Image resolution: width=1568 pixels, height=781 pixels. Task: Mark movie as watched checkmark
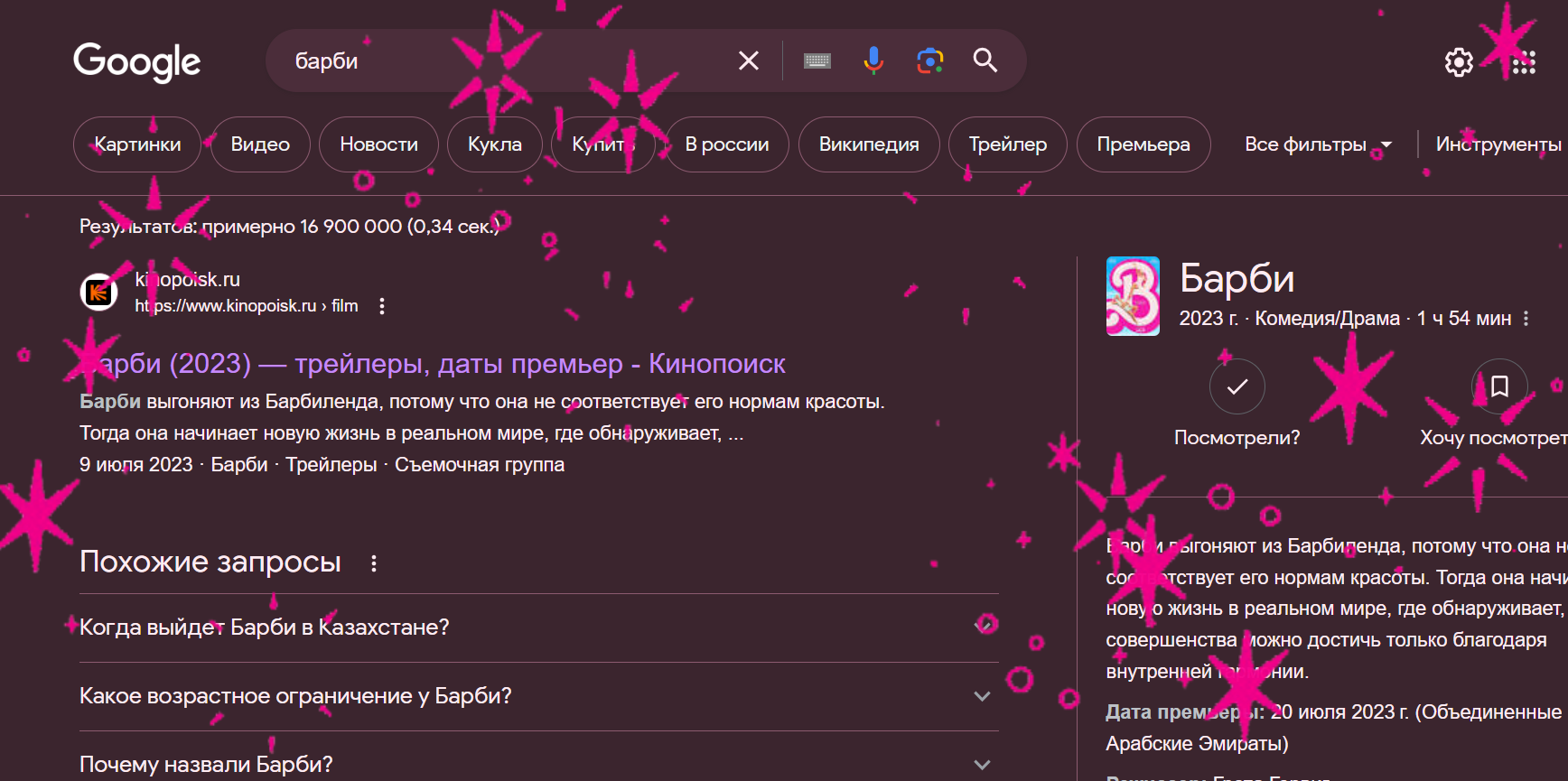tap(1237, 386)
